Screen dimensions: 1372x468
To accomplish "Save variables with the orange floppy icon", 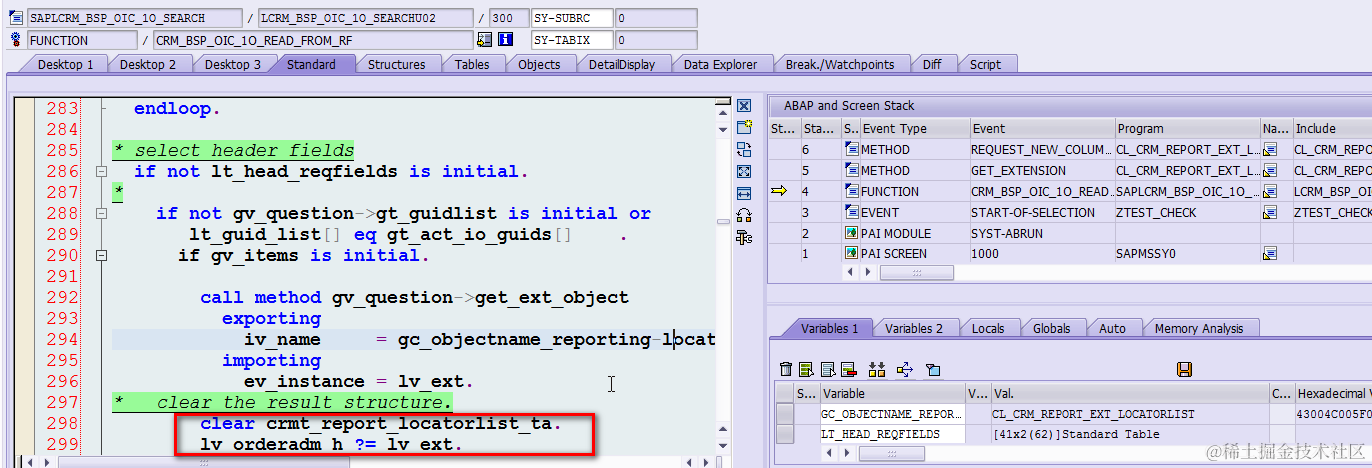I will (1184, 370).
